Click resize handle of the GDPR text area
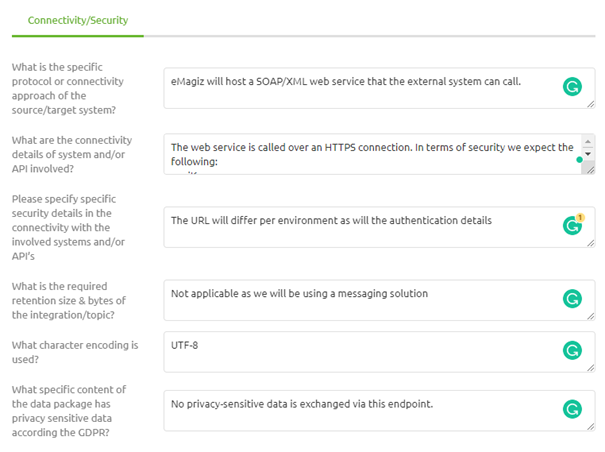The height and width of the screenshot is (452, 605). 591,427
